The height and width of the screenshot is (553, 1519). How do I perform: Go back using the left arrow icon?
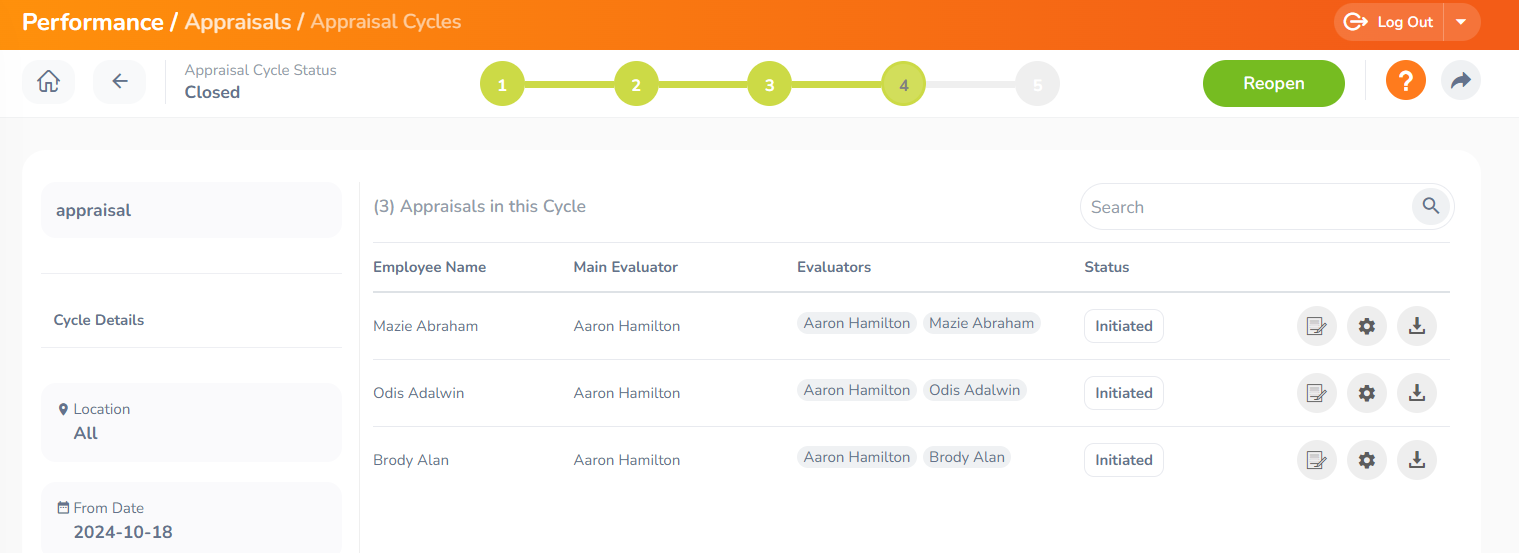pyautogui.click(x=120, y=82)
